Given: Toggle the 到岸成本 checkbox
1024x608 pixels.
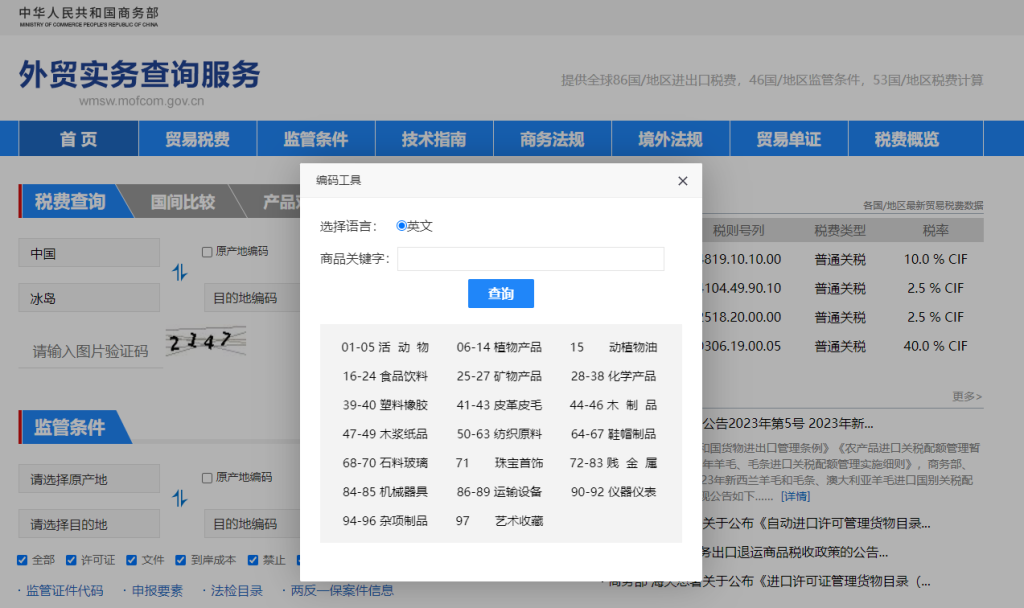Looking at the screenshot, I should tap(181, 560).
